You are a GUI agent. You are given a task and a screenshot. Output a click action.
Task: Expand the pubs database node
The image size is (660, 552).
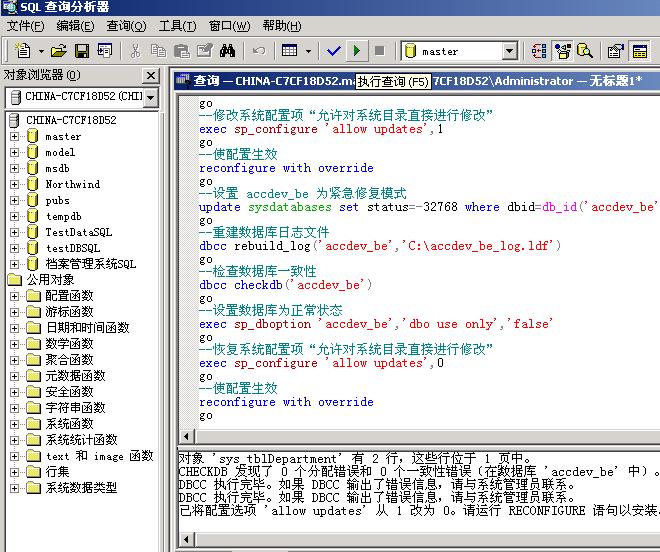tap(14, 200)
